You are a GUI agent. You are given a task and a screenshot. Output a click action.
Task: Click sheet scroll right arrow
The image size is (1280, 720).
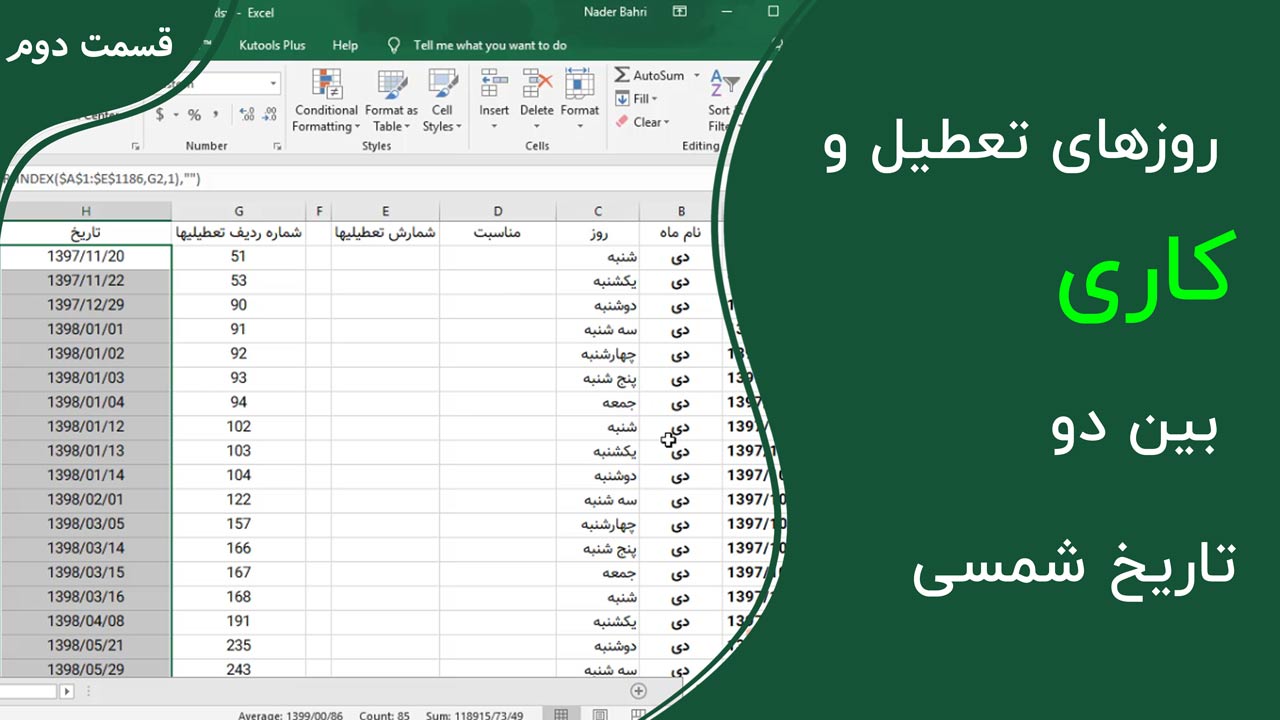(x=67, y=691)
